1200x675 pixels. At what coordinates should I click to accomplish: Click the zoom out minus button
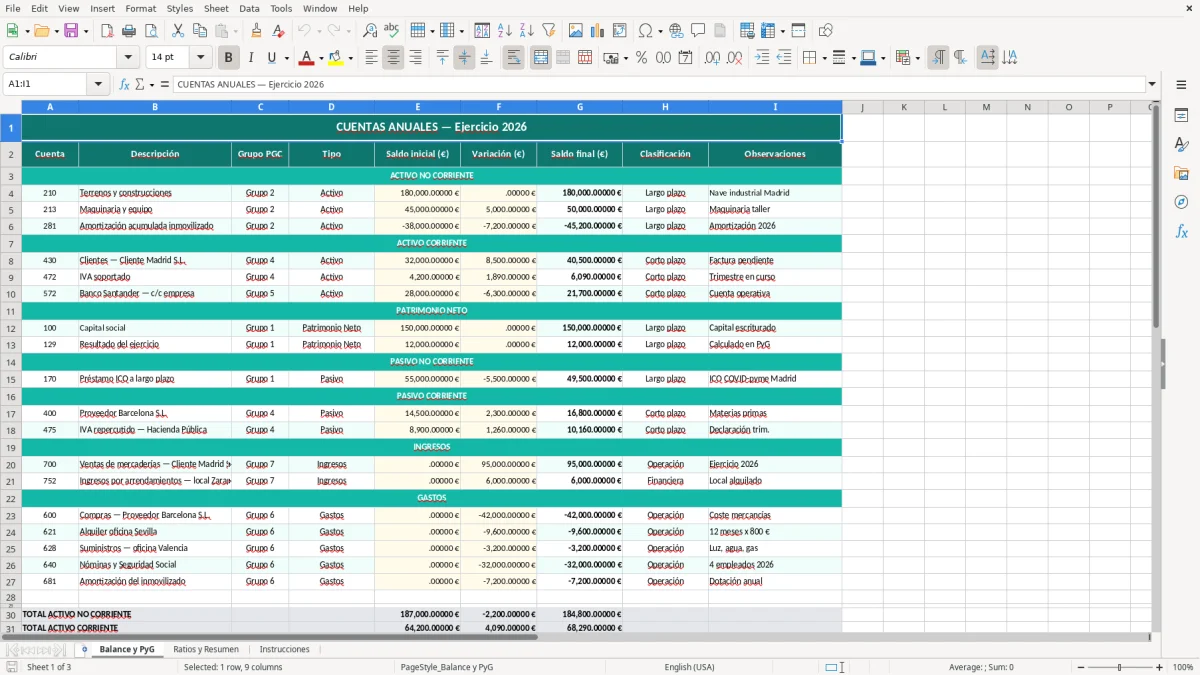[1081, 667]
